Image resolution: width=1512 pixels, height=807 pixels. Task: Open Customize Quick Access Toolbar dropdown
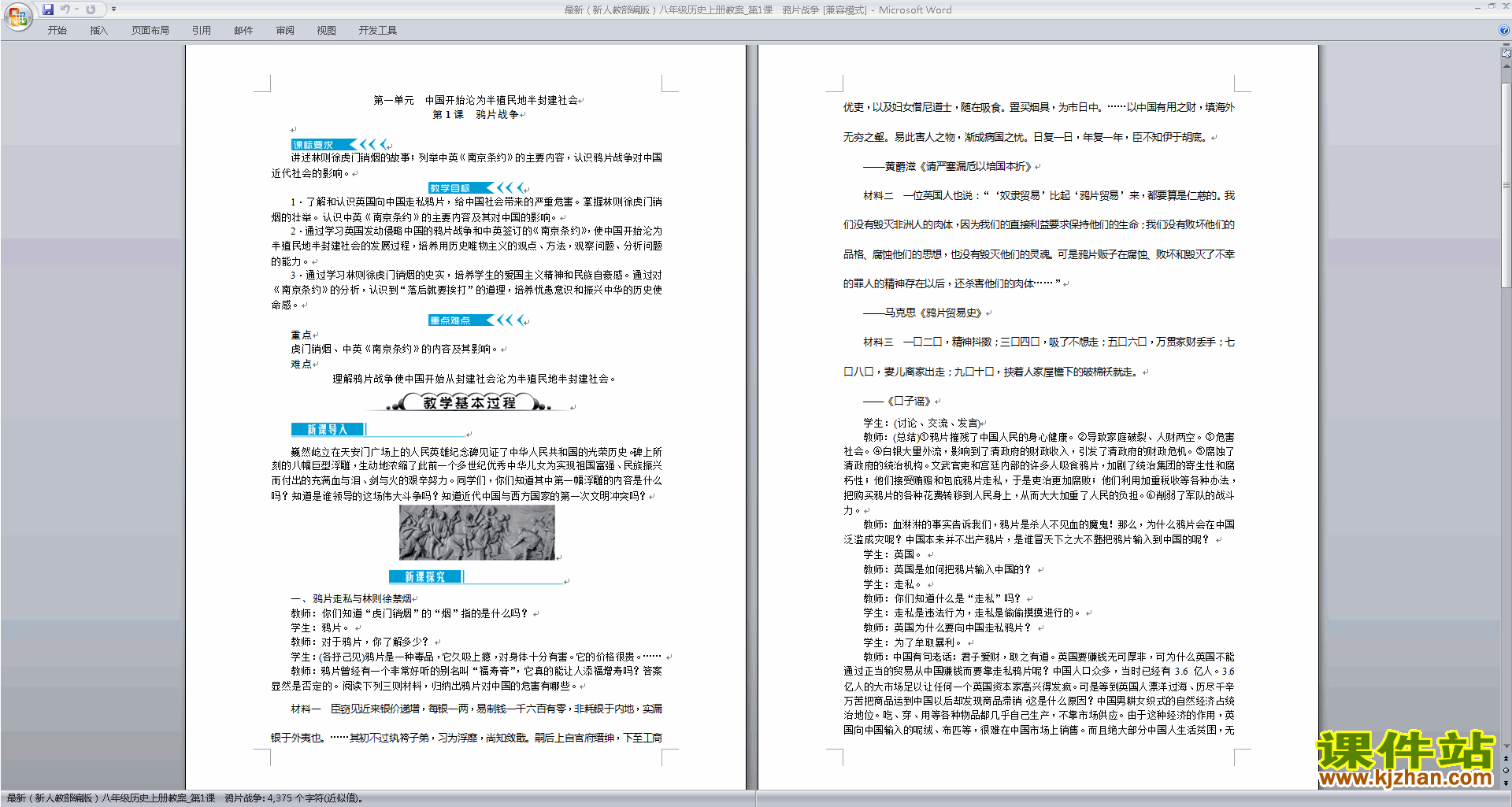coord(113,9)
